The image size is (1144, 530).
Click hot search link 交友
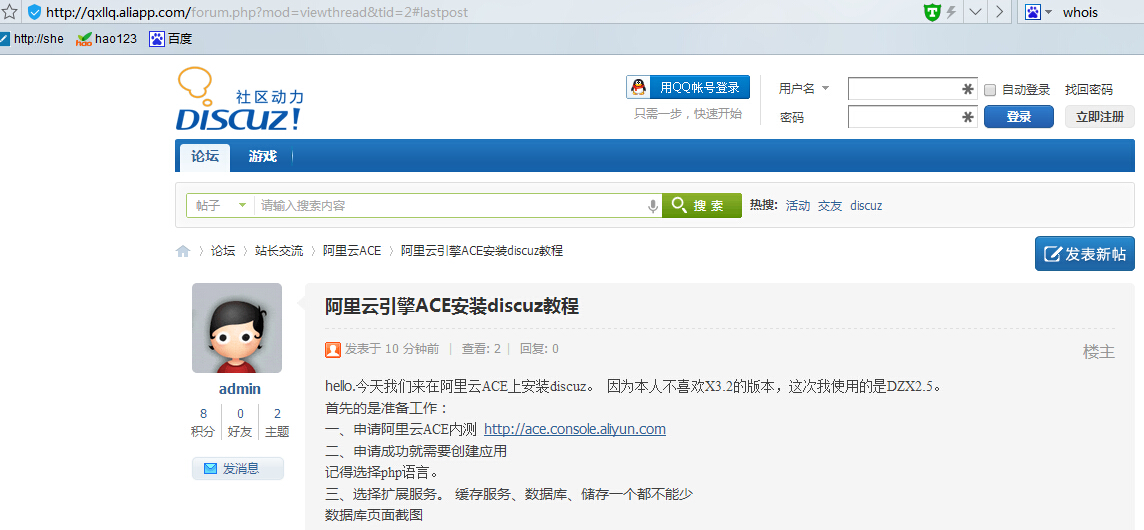[830, 206]
